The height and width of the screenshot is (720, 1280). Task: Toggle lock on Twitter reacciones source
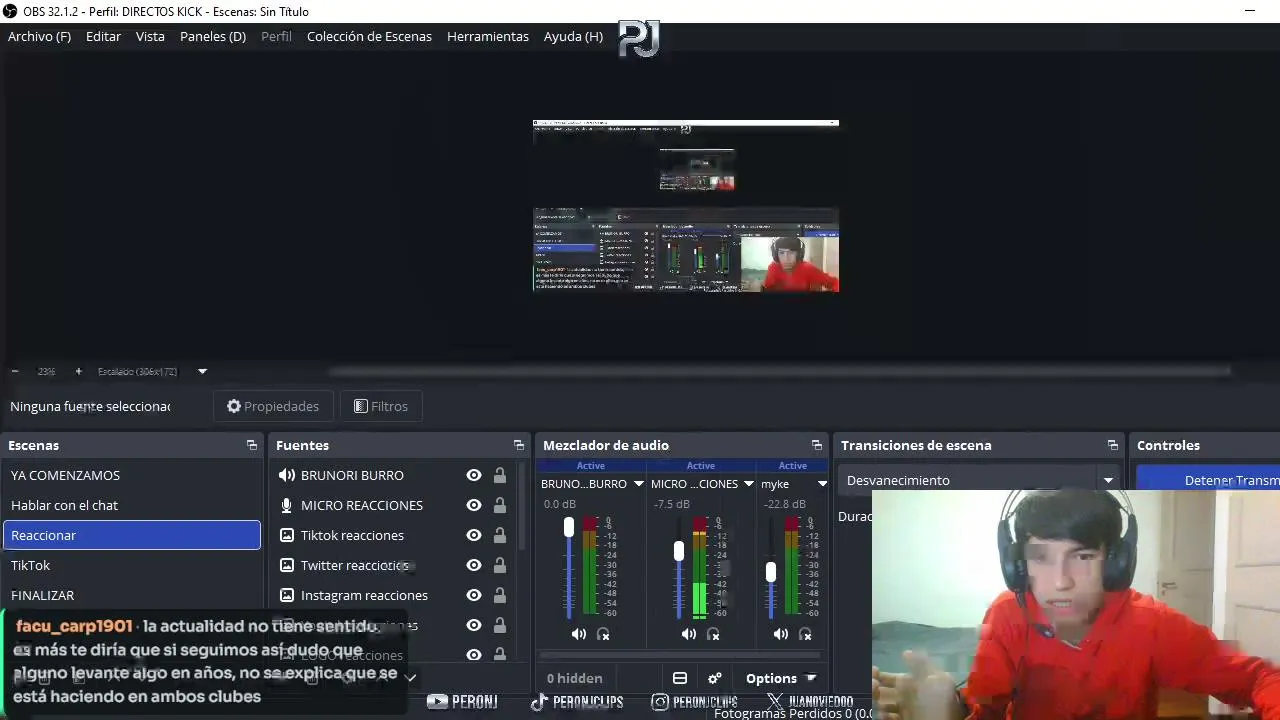tap(499, 565)
